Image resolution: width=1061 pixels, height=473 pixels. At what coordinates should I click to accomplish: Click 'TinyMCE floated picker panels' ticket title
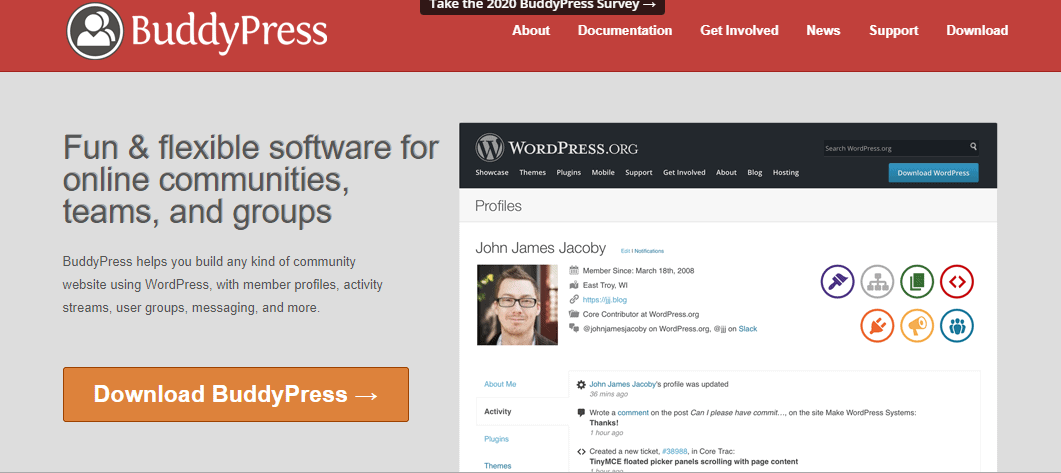point(694,461)
